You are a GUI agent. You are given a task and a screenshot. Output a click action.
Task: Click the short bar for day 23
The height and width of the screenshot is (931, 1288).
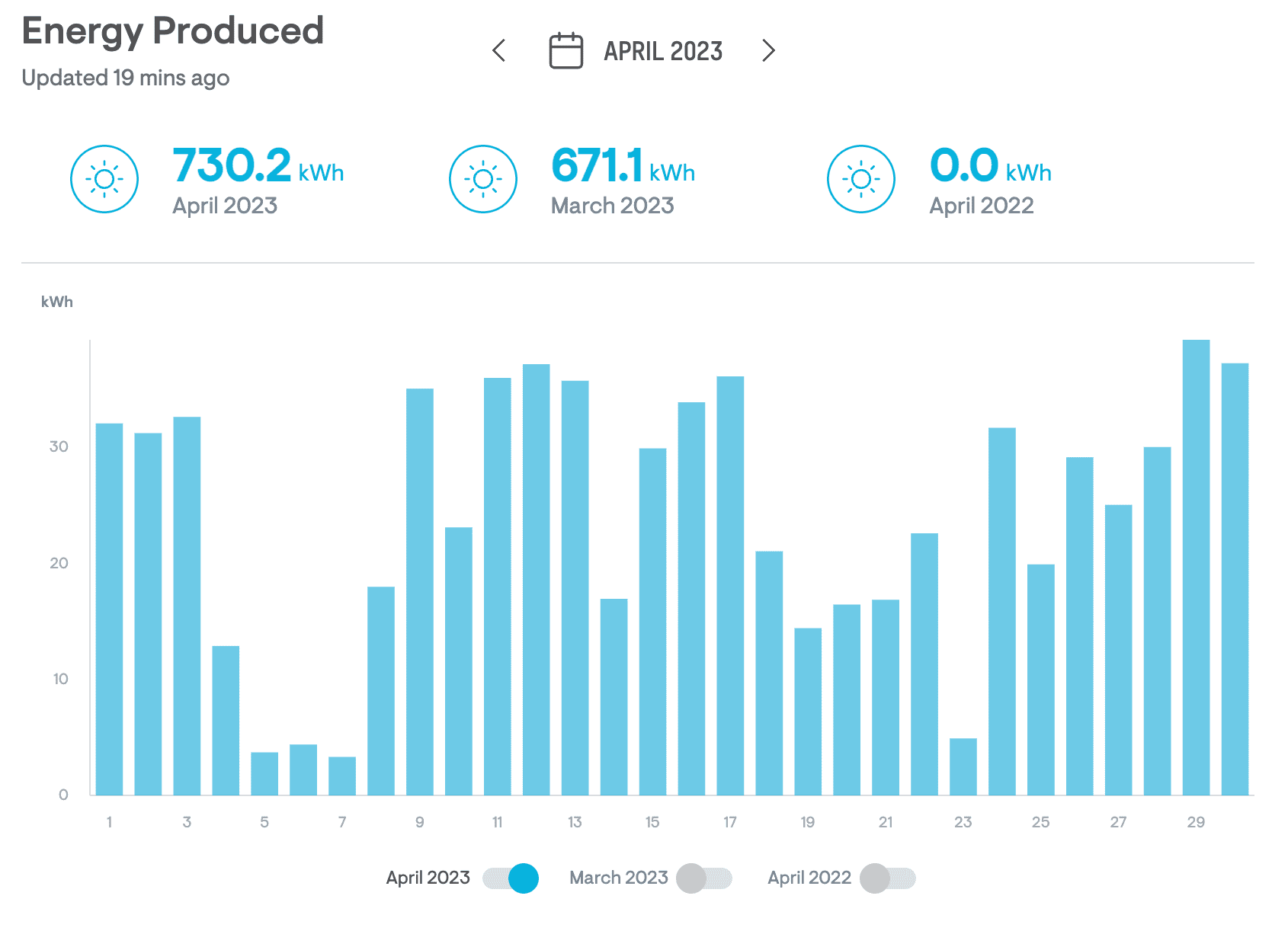(x=963, y=766)
